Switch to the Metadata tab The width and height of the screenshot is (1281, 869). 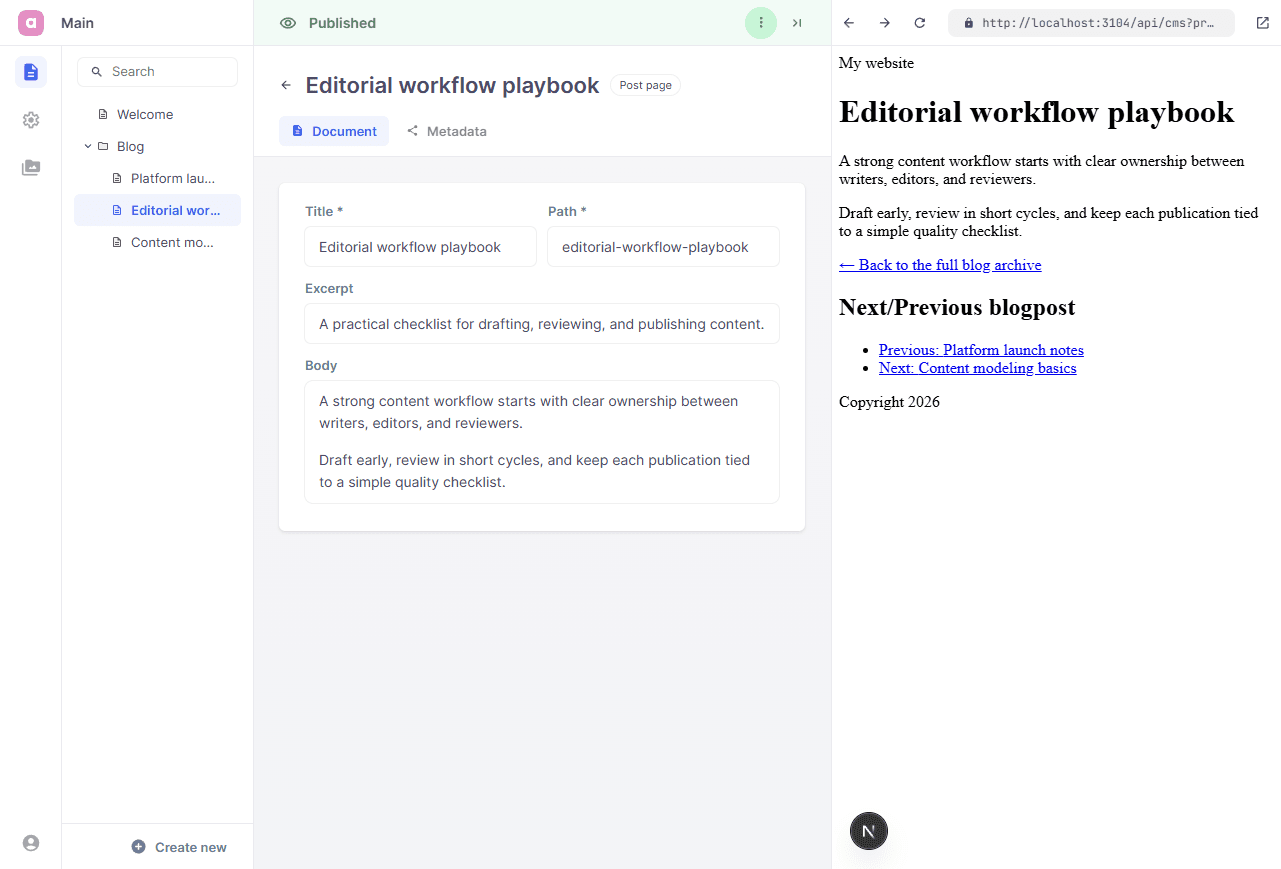[447, 131]
